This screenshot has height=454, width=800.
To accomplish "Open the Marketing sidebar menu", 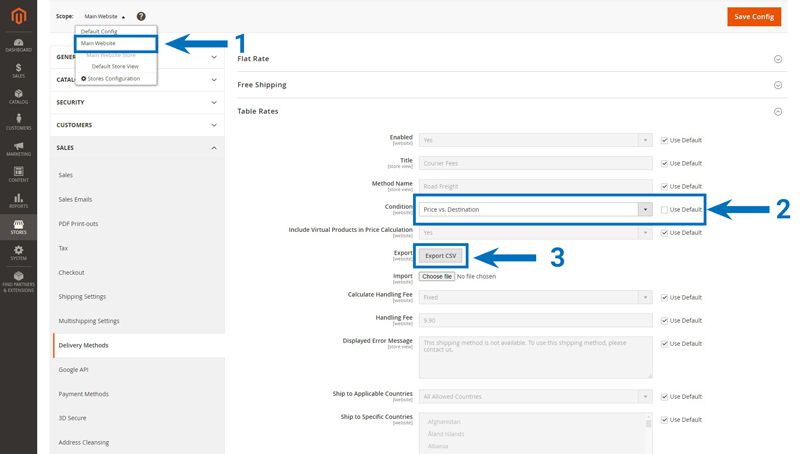I will [18, 149].
